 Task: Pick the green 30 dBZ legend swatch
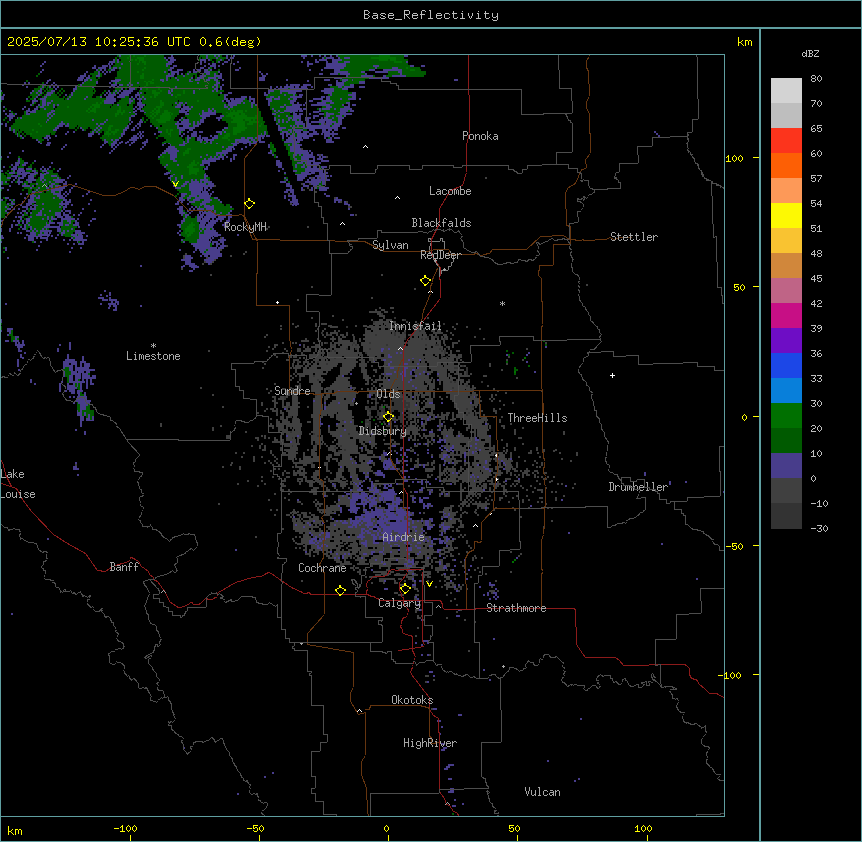point(786,416)
